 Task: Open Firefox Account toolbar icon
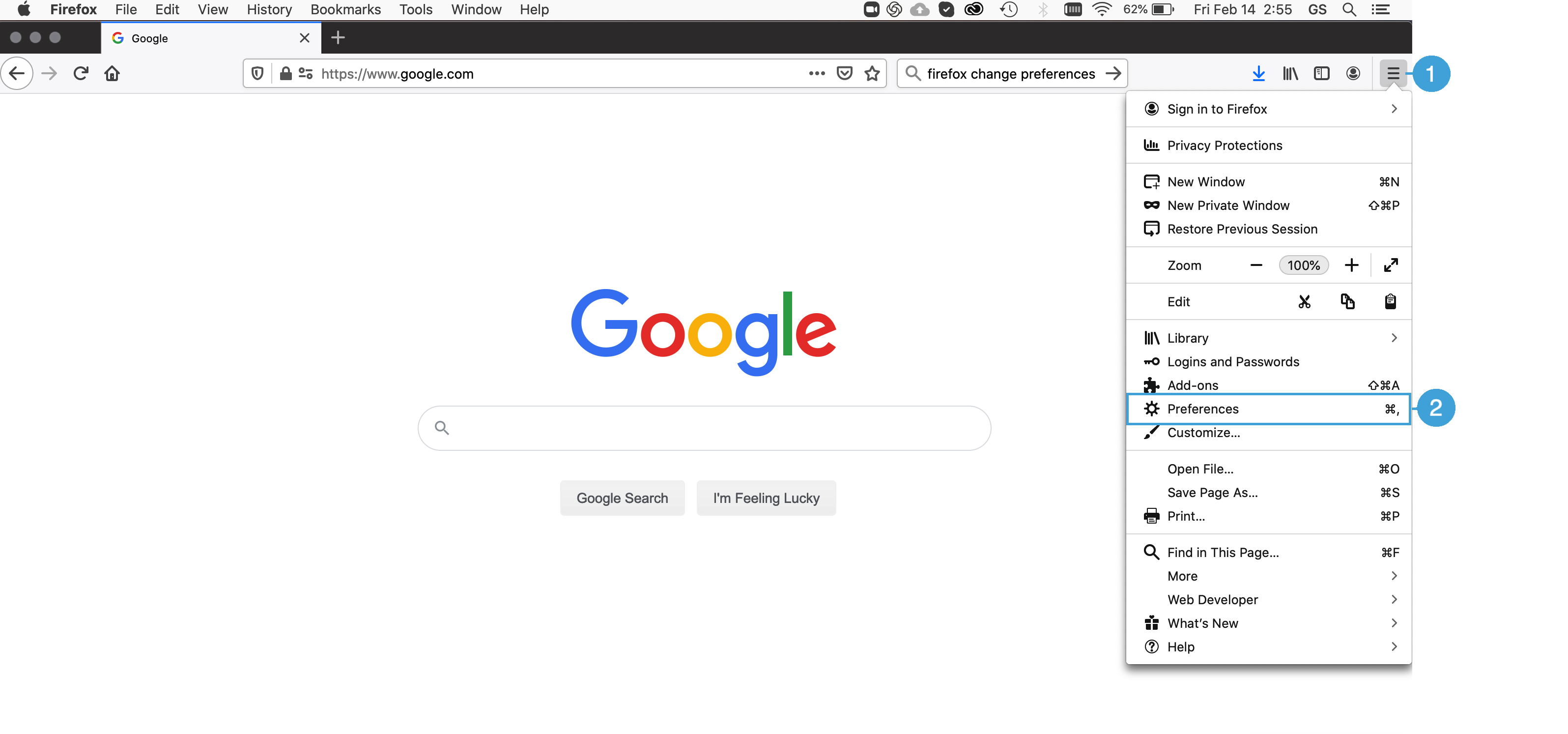pyautogui.click(x=1353, y=74)
